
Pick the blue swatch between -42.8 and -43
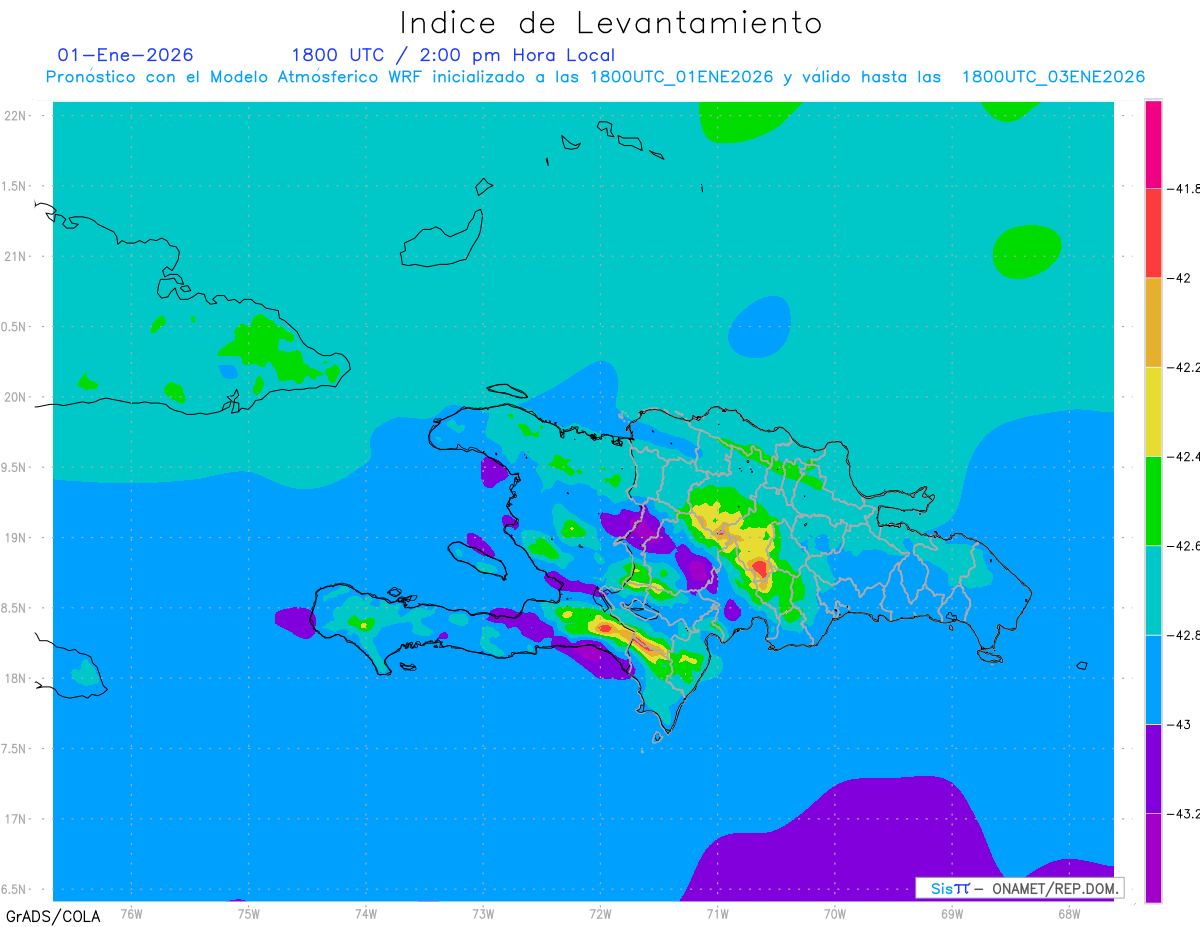coord(1153,679)
